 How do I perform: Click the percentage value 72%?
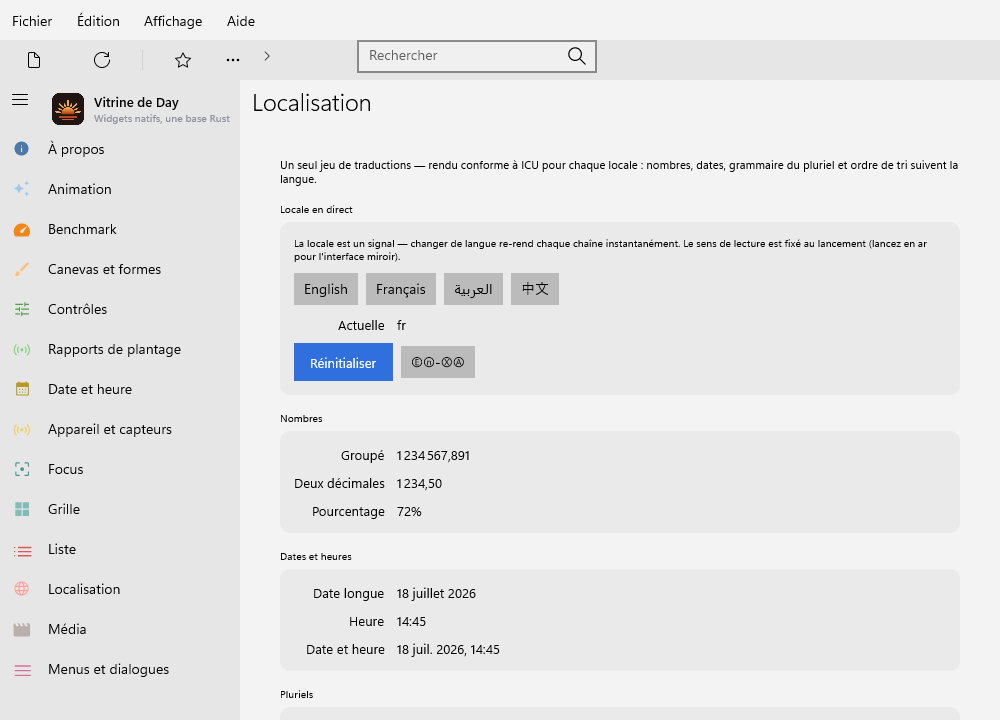[x=409, y=512]
